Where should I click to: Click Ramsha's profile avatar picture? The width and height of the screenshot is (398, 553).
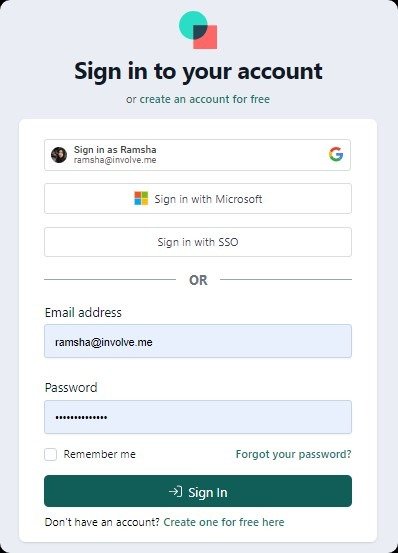[59, 155]
